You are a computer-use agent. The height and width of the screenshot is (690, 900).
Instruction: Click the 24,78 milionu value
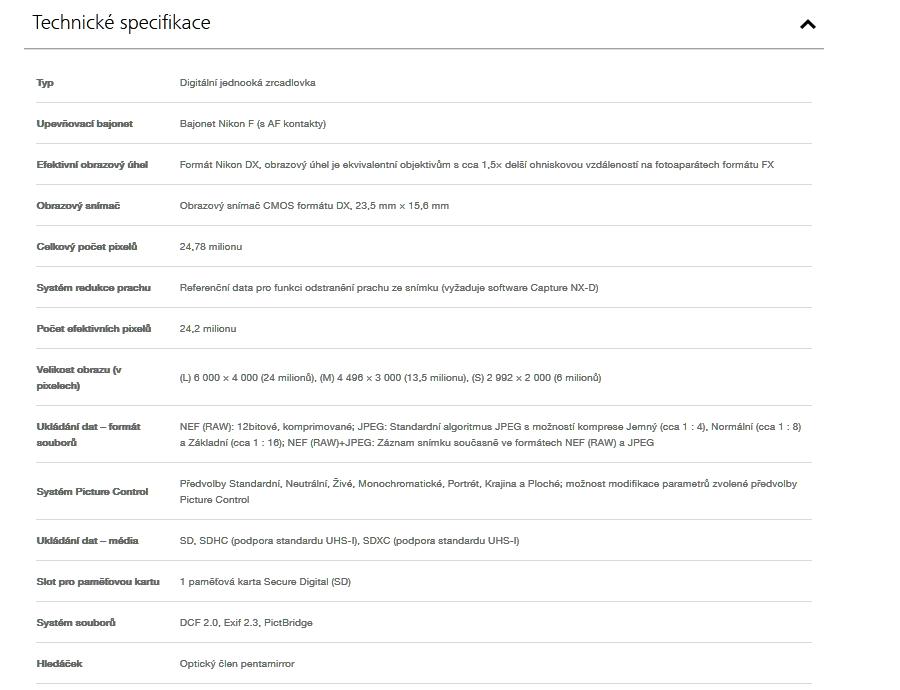pyautogui.click(x=211, y=247)
